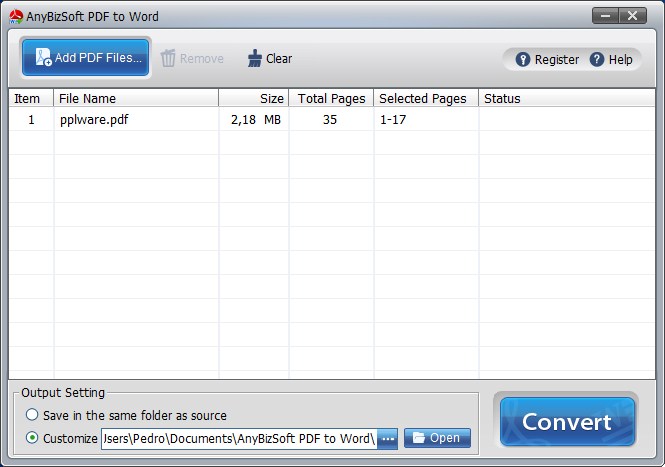Click the Add PDF Files button
Viewport: 665px width, 467px height.
click(85, 57)
